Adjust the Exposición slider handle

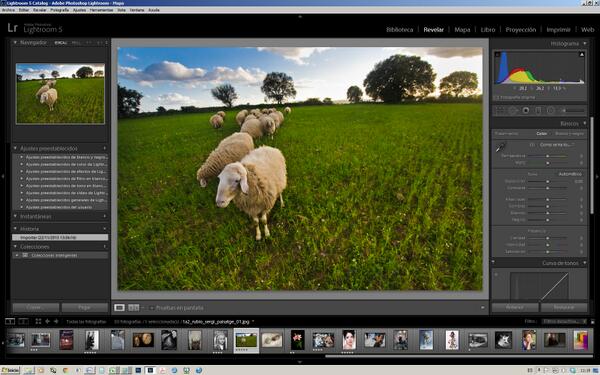pos(548,181)
